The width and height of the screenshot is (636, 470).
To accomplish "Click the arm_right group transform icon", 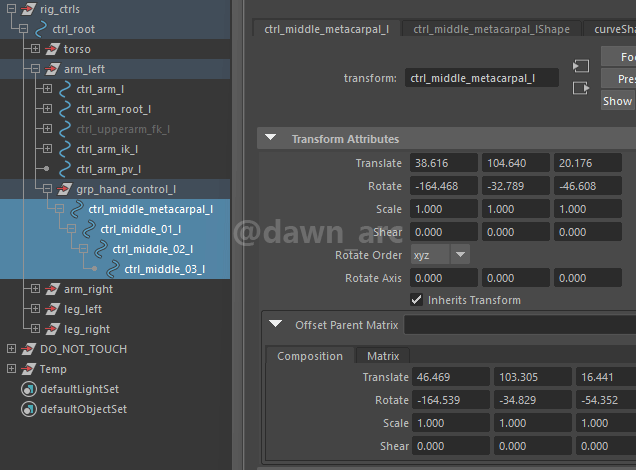I will point(52,289).
